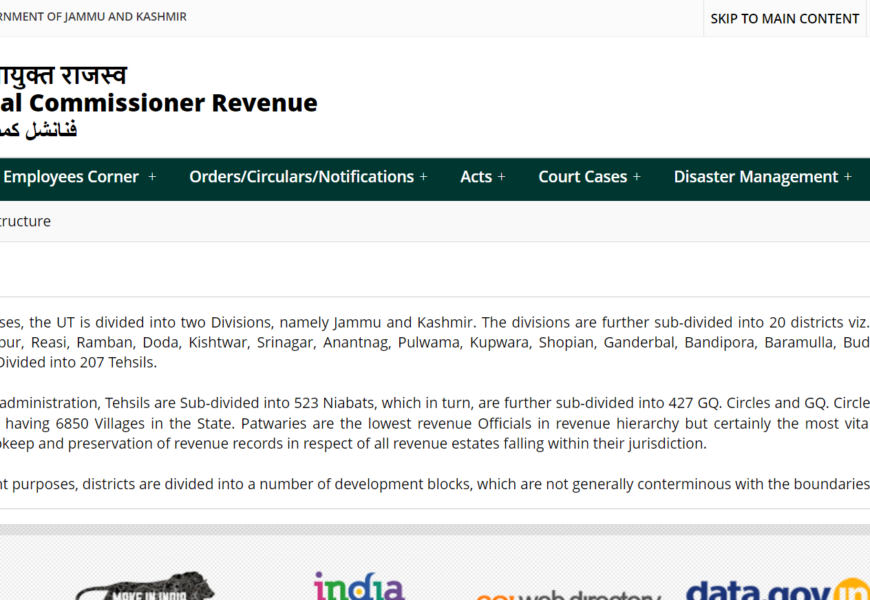Expand the Orders/Circulars/Notifications plus sign
This screenshot has width=870, height=600.
pos(424,177)
